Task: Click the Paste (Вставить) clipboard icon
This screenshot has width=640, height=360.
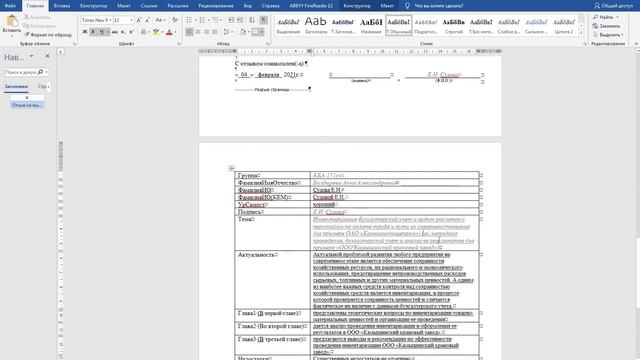Action: (11, 21)
